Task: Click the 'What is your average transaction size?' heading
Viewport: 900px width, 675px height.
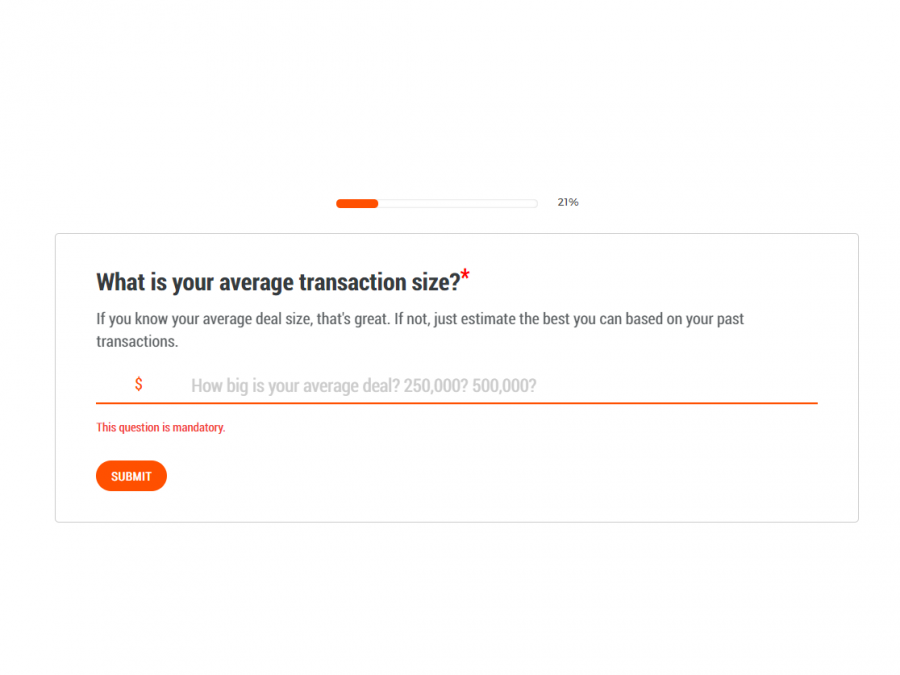Action: coord(278,283)
